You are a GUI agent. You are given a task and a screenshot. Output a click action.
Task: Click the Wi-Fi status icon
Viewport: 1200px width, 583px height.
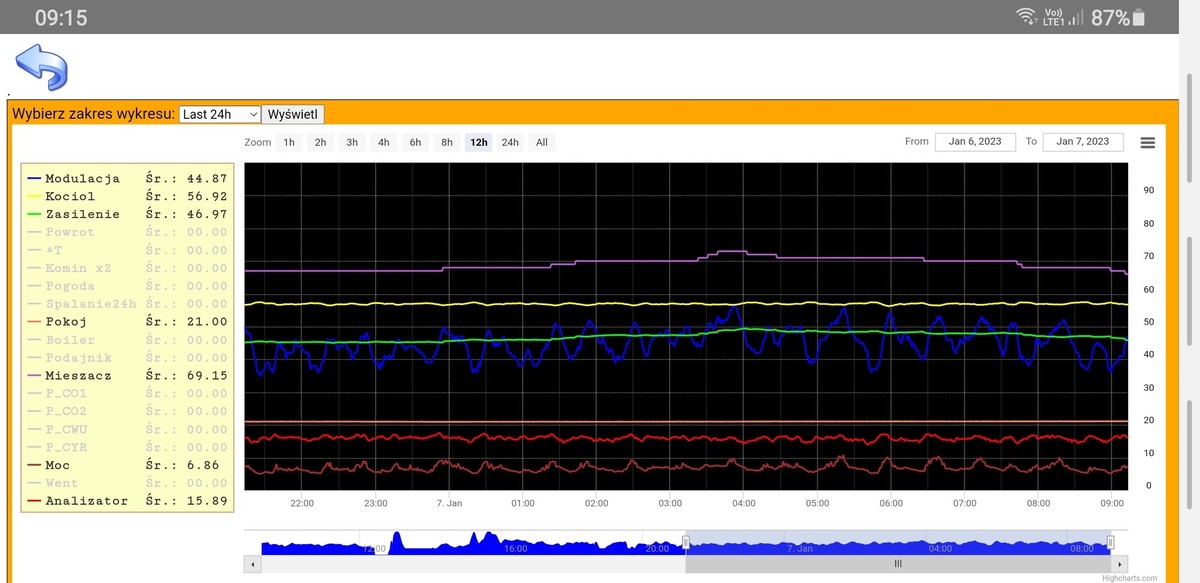pos(1024,16)
